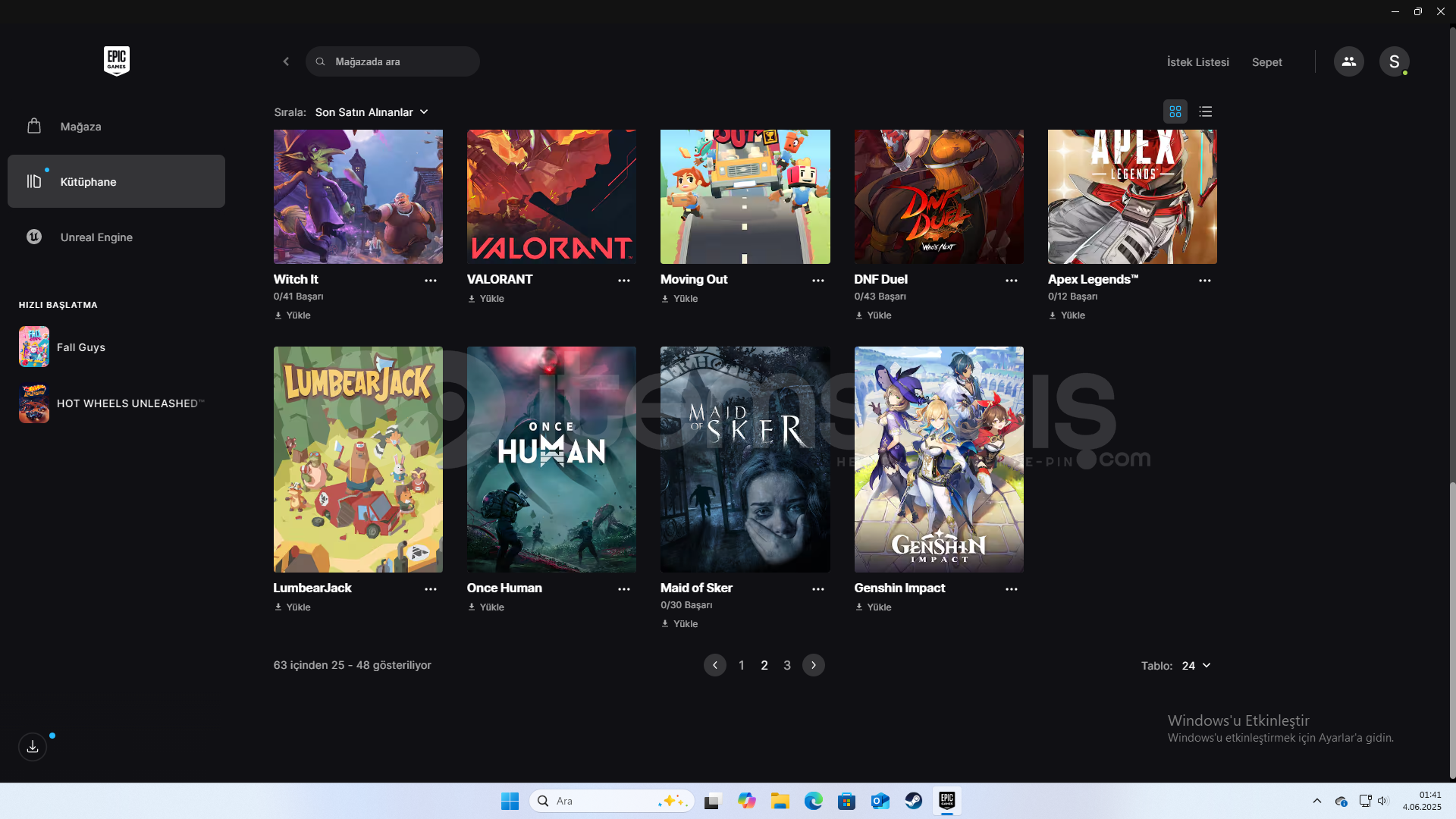Open user profile avatar S
Screen dimensions: 1456x819
[x=1394, y=61]
